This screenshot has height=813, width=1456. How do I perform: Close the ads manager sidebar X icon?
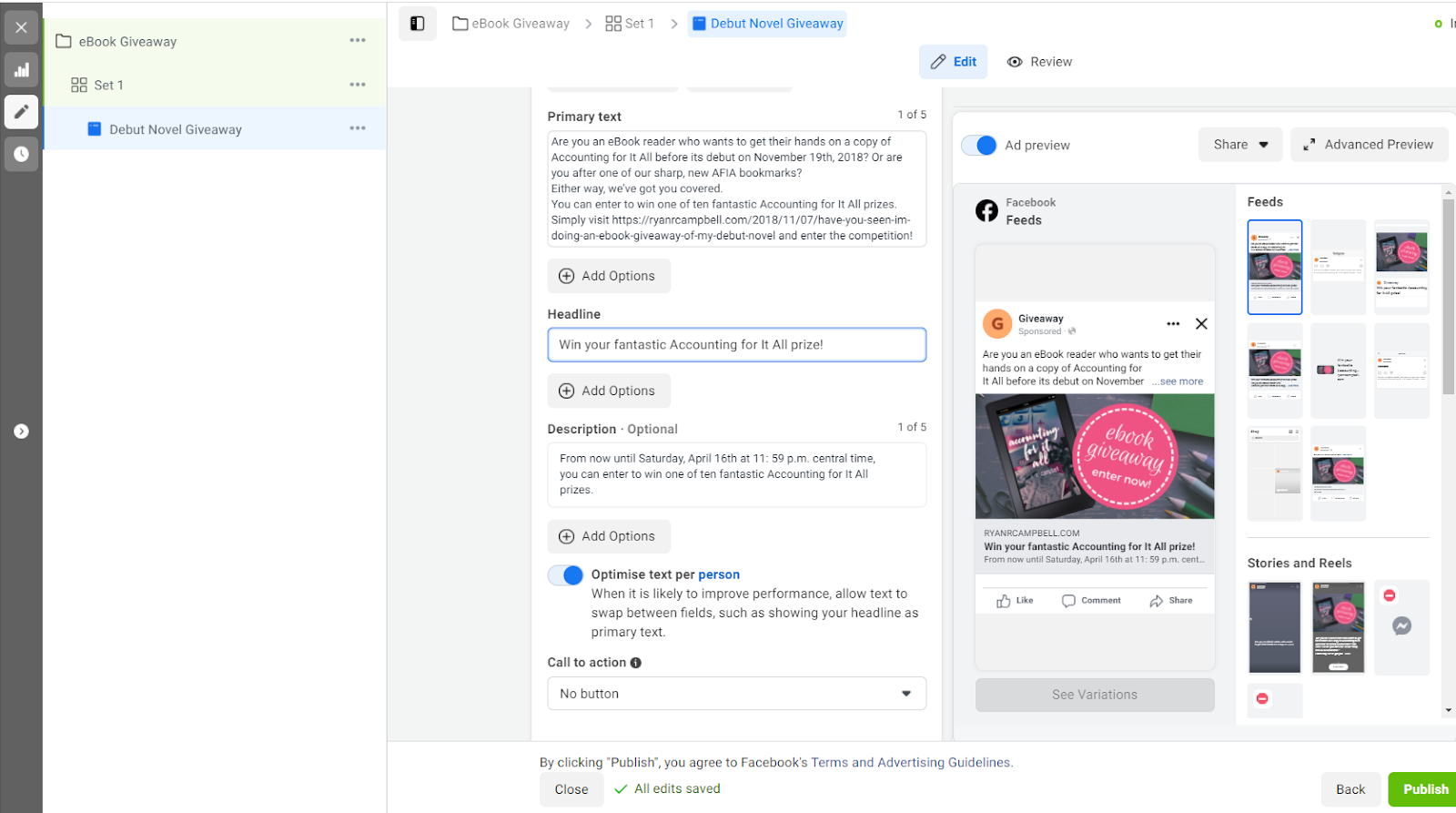pyautogui.click(x=21, y=27)
